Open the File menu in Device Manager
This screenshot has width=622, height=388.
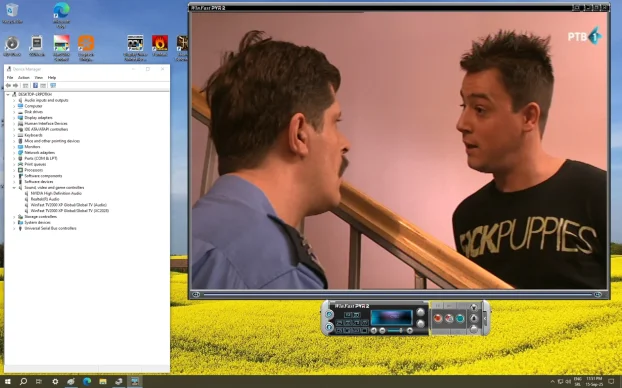pos(10,77)
